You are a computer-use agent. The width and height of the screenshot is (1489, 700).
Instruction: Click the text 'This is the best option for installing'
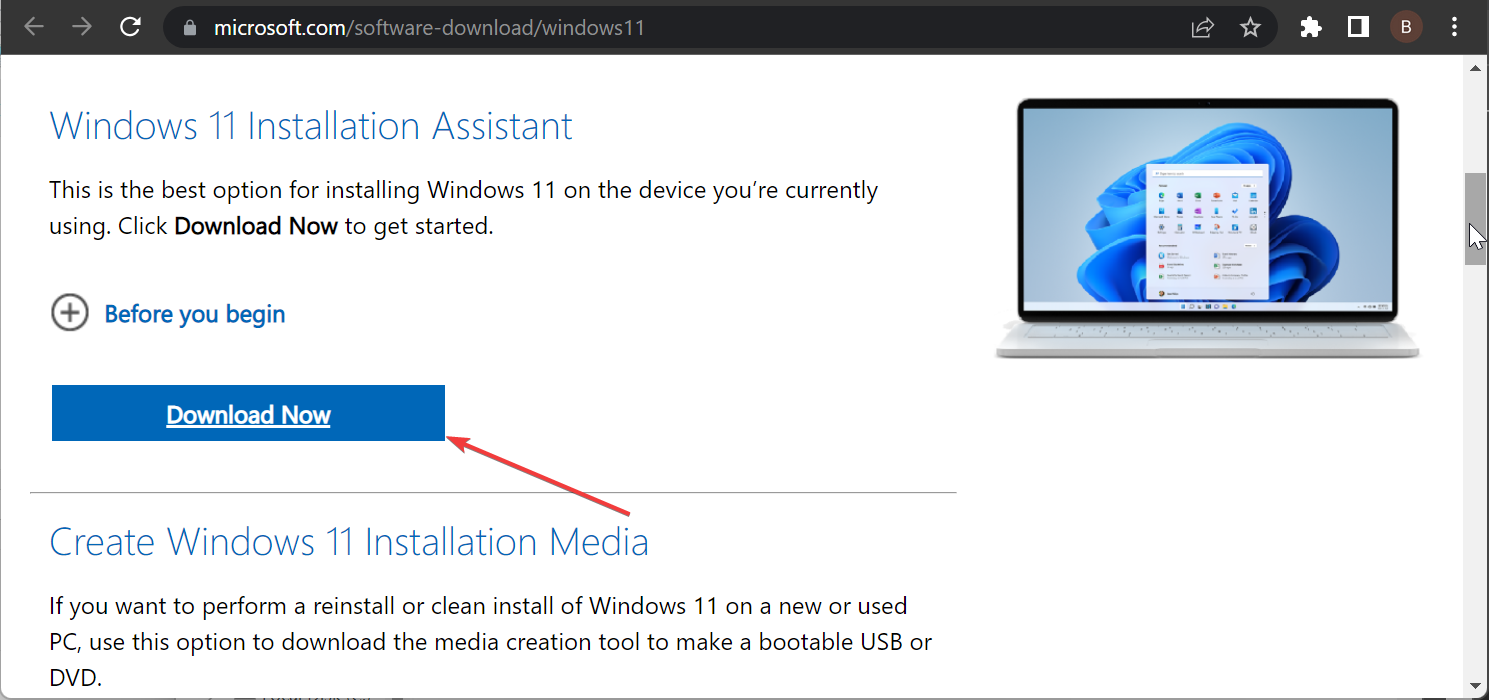[x=235, y=190]
